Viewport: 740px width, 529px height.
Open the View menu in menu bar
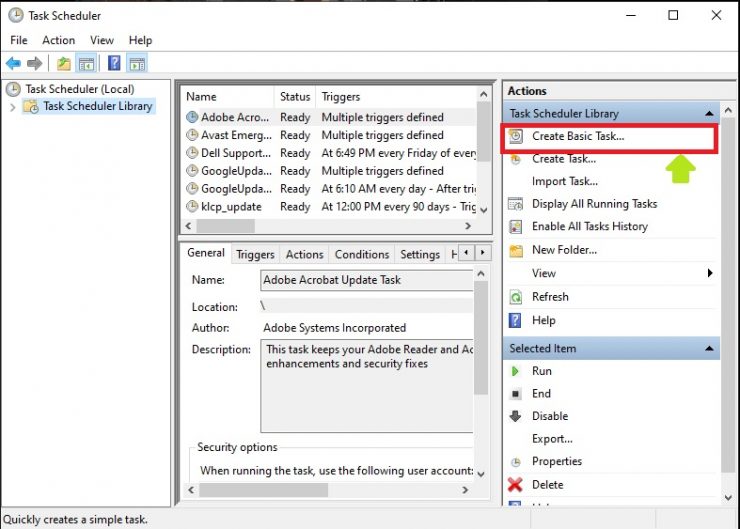pos(102,40)
